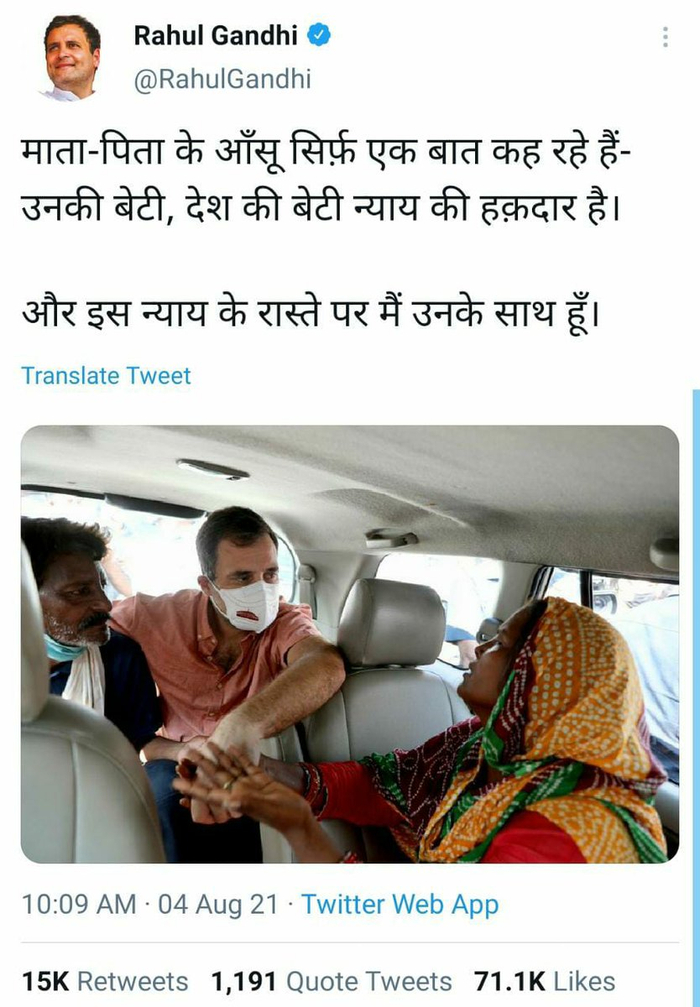The height and width of the screenshot is (1007, 700).
Task: Click the 1,191 quote count
Action: 244,981
